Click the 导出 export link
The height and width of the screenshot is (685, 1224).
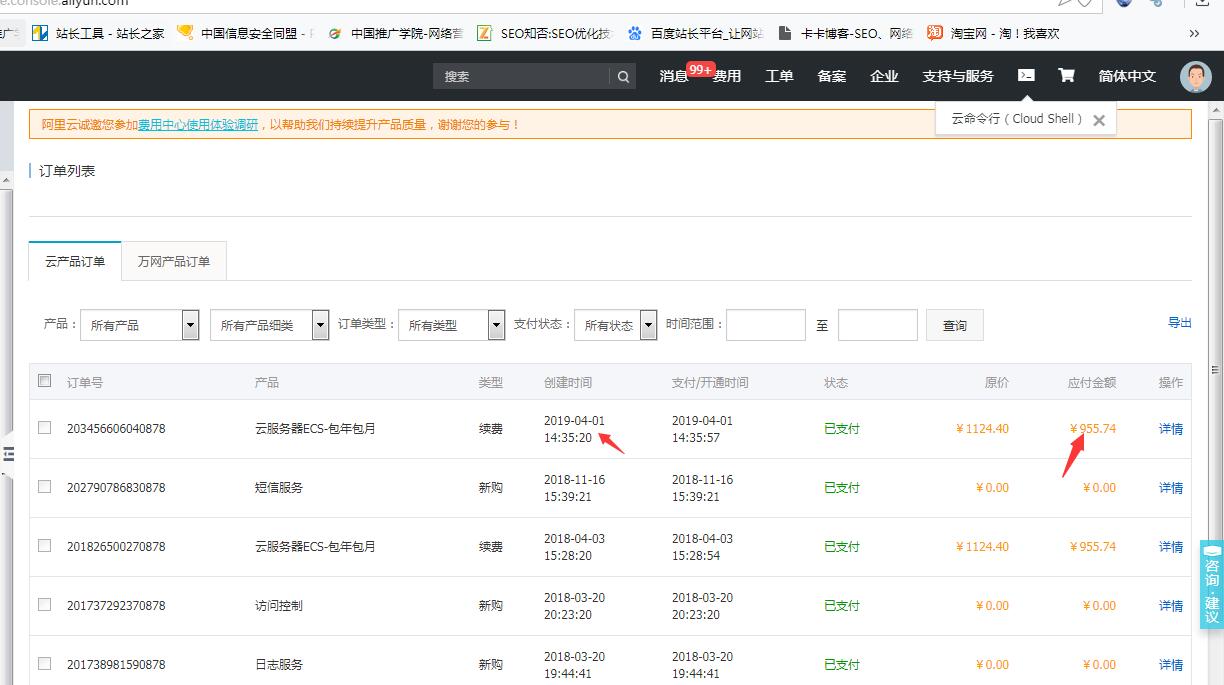pyautogui.click(x=1180, y=323)
